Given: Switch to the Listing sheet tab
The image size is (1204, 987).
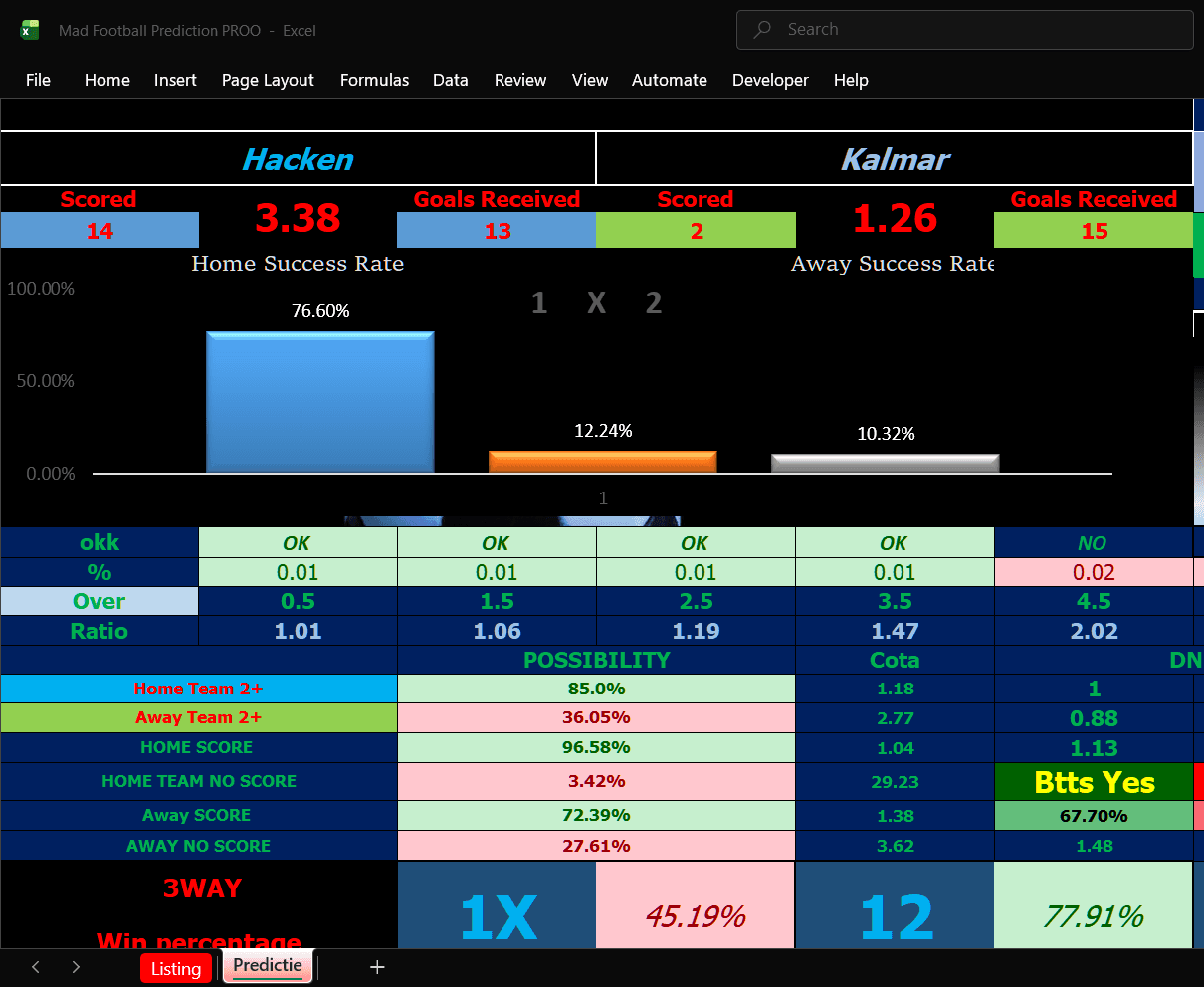Looking at the screenshot, I should click(x=176, y=968).
